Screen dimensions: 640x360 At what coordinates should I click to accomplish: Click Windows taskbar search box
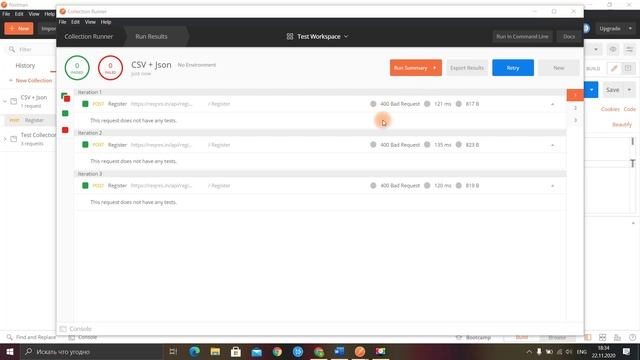[92, 351]
